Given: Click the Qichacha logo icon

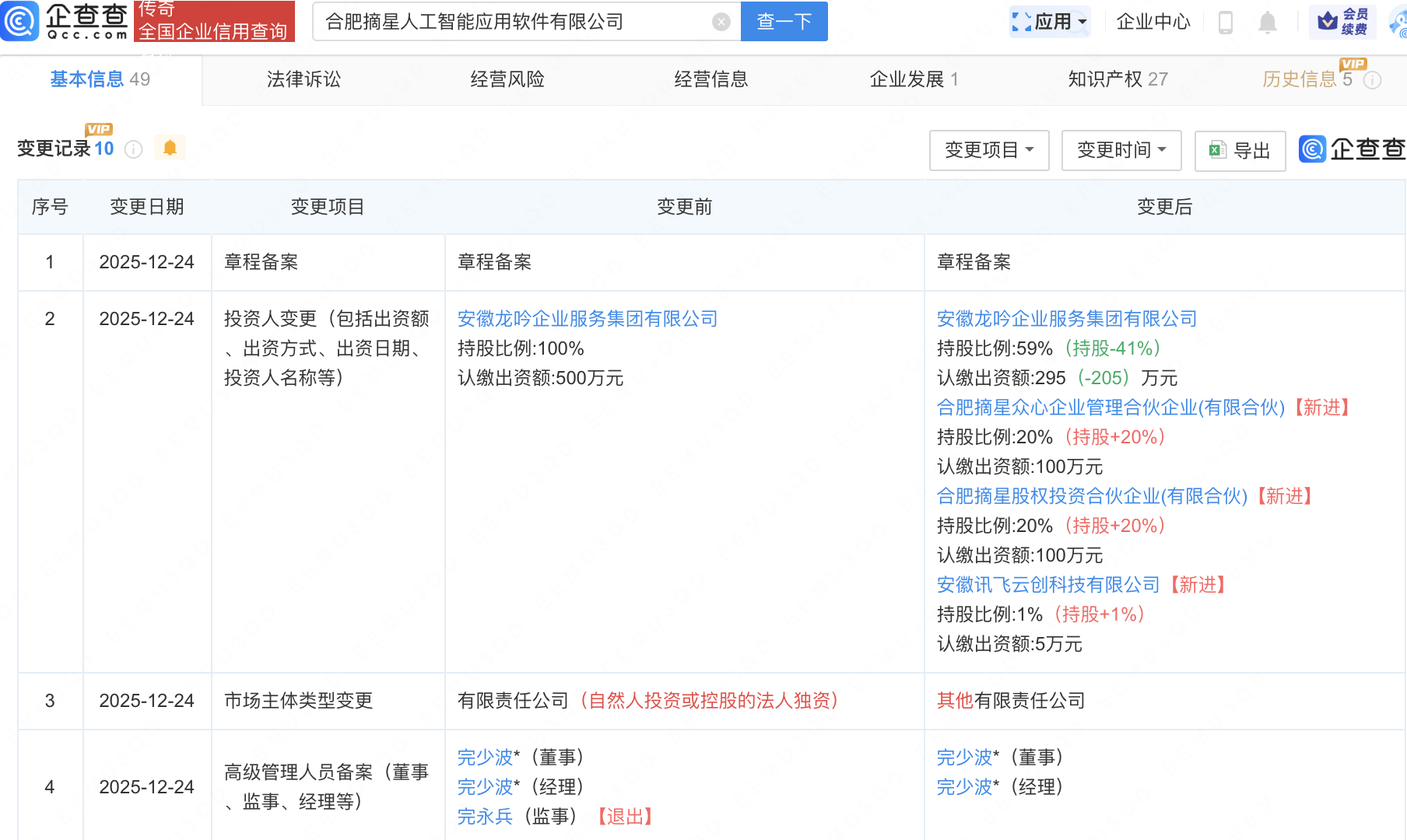Looking at the screenshot, I should 20,21.
